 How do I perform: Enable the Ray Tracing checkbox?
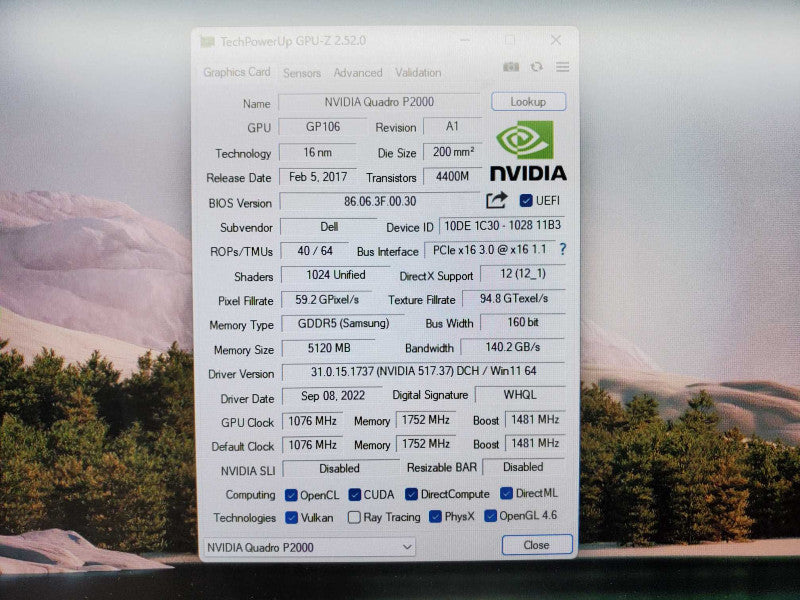click(354, 517)
